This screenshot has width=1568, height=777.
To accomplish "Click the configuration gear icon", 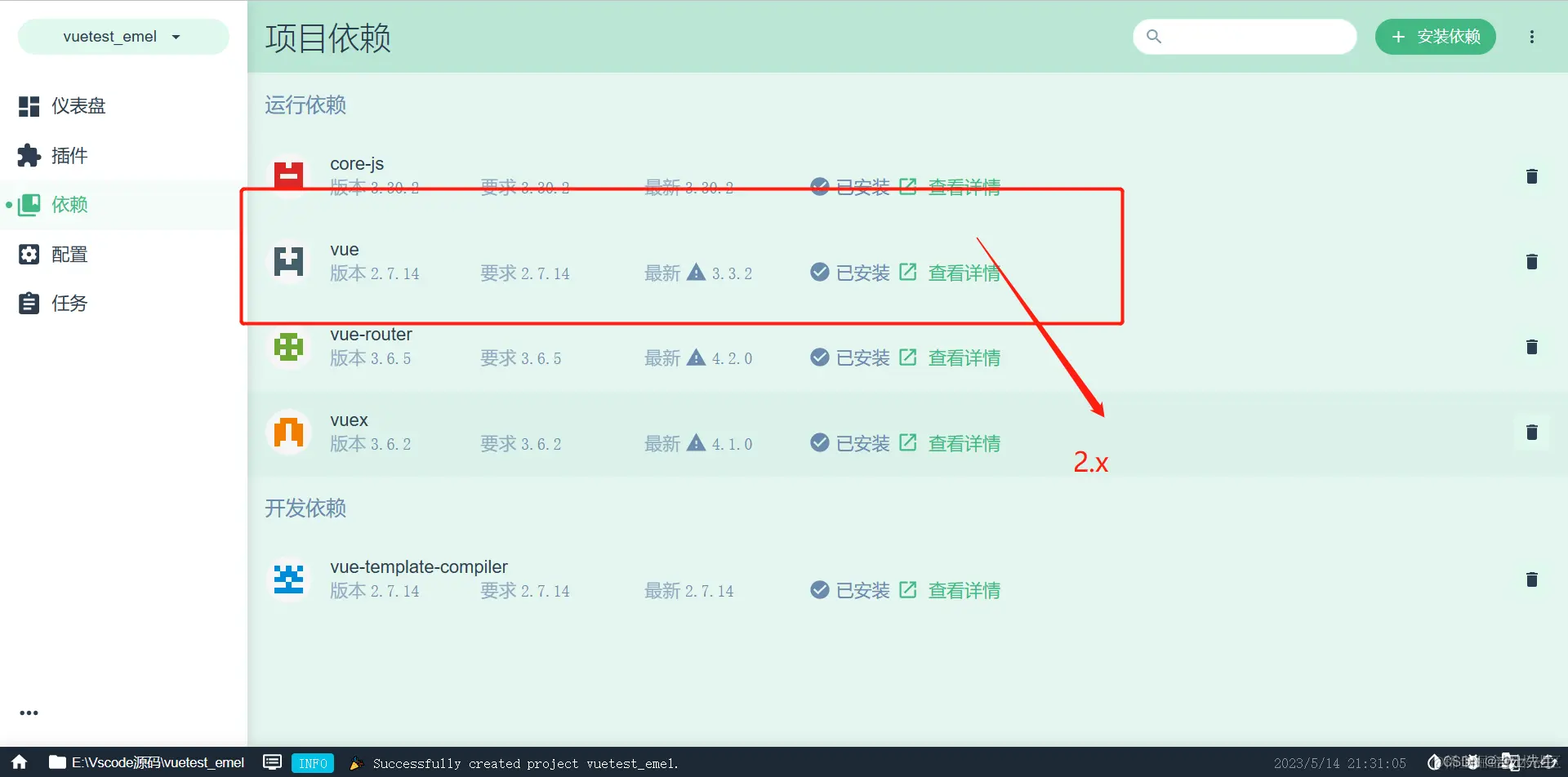I will 29,255.
